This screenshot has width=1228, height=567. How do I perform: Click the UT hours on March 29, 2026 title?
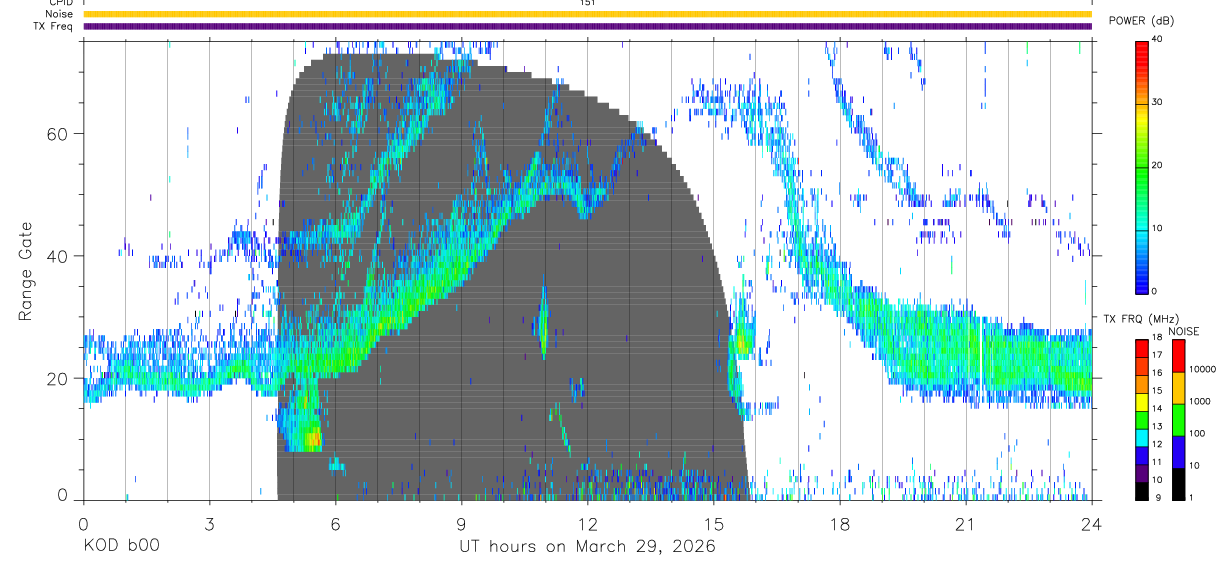[x=588, y=547]
